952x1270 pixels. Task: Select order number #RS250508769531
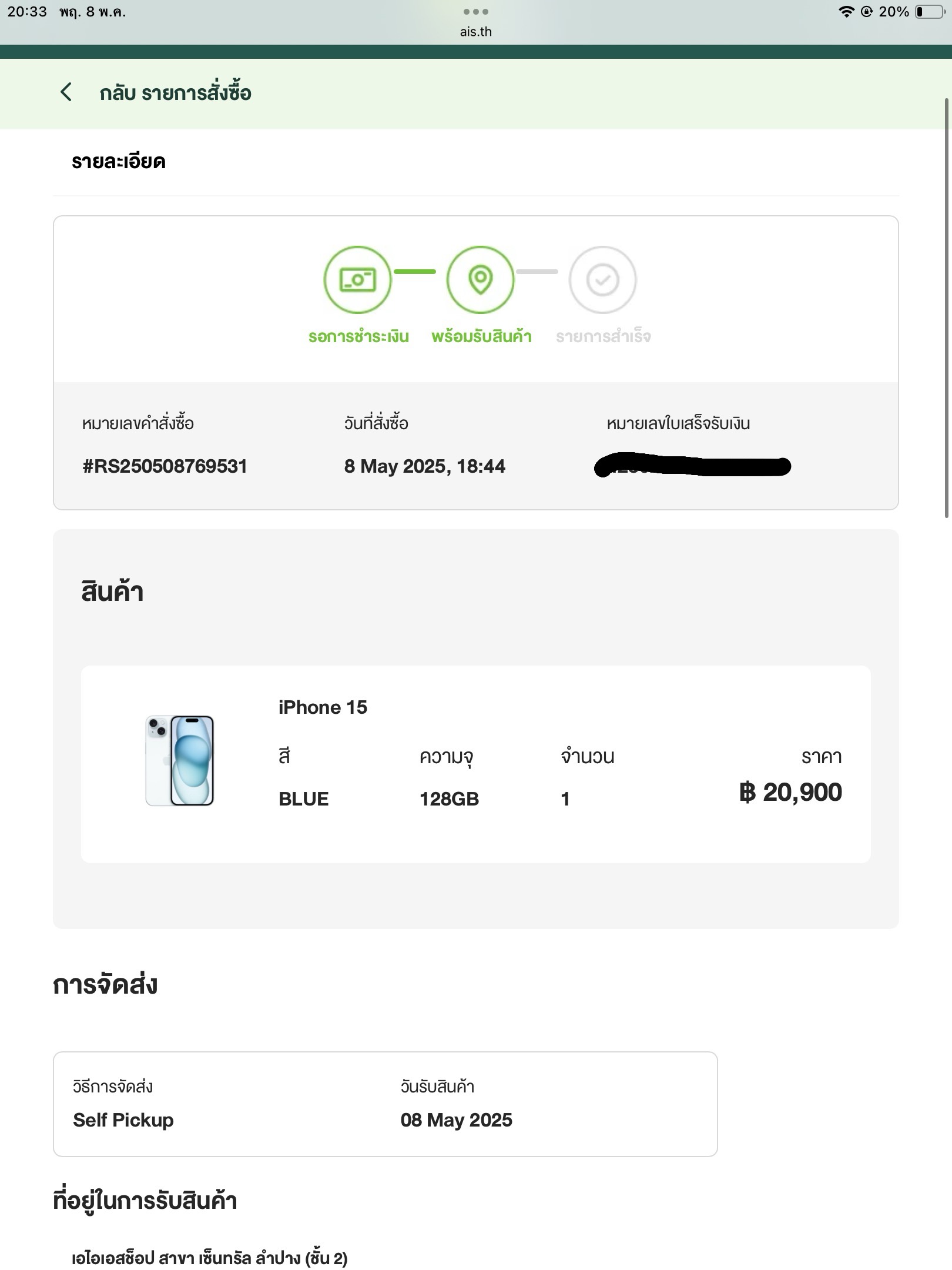(x=165, y=466)
